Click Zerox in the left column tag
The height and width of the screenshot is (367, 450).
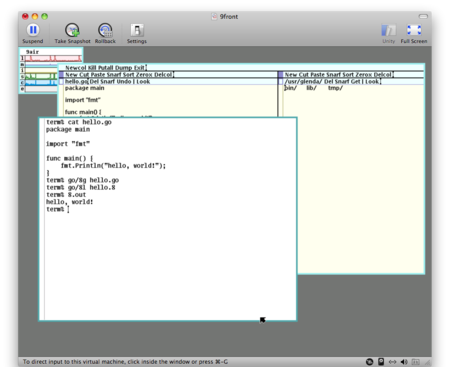coord(143,75)
